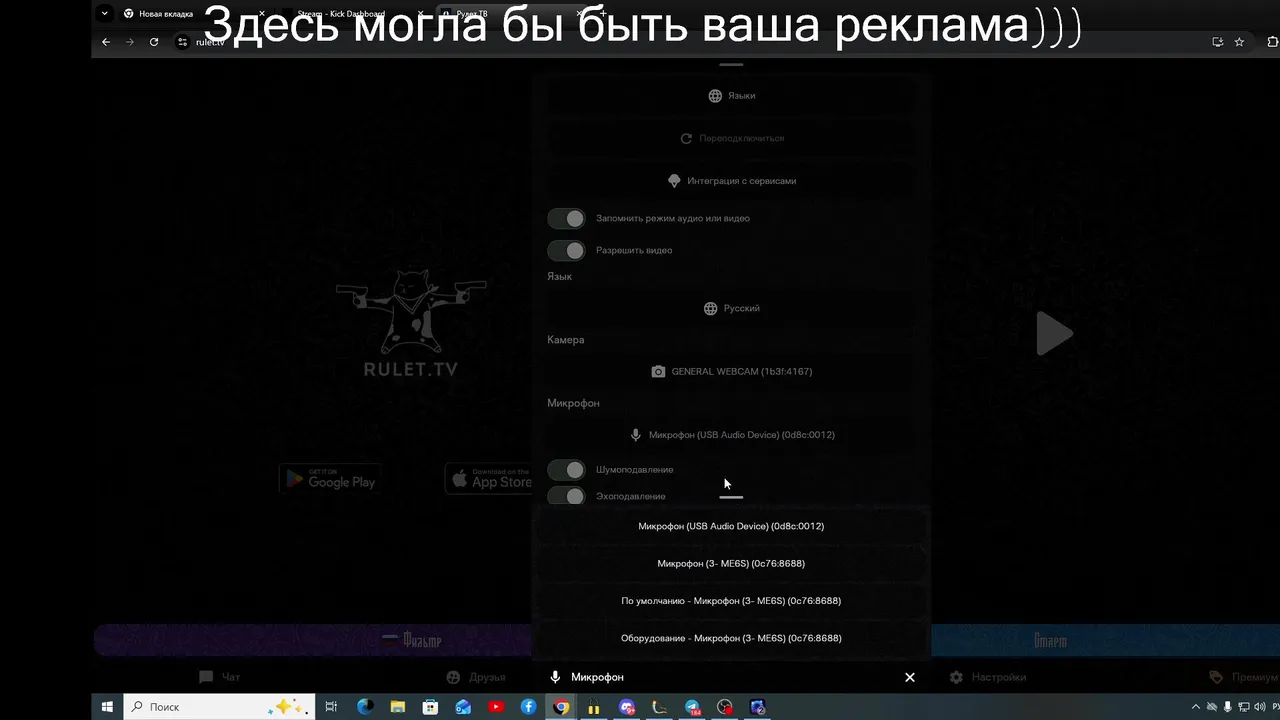
Task: Click the Поиск taskbar search box
Action: click(219, 707)
